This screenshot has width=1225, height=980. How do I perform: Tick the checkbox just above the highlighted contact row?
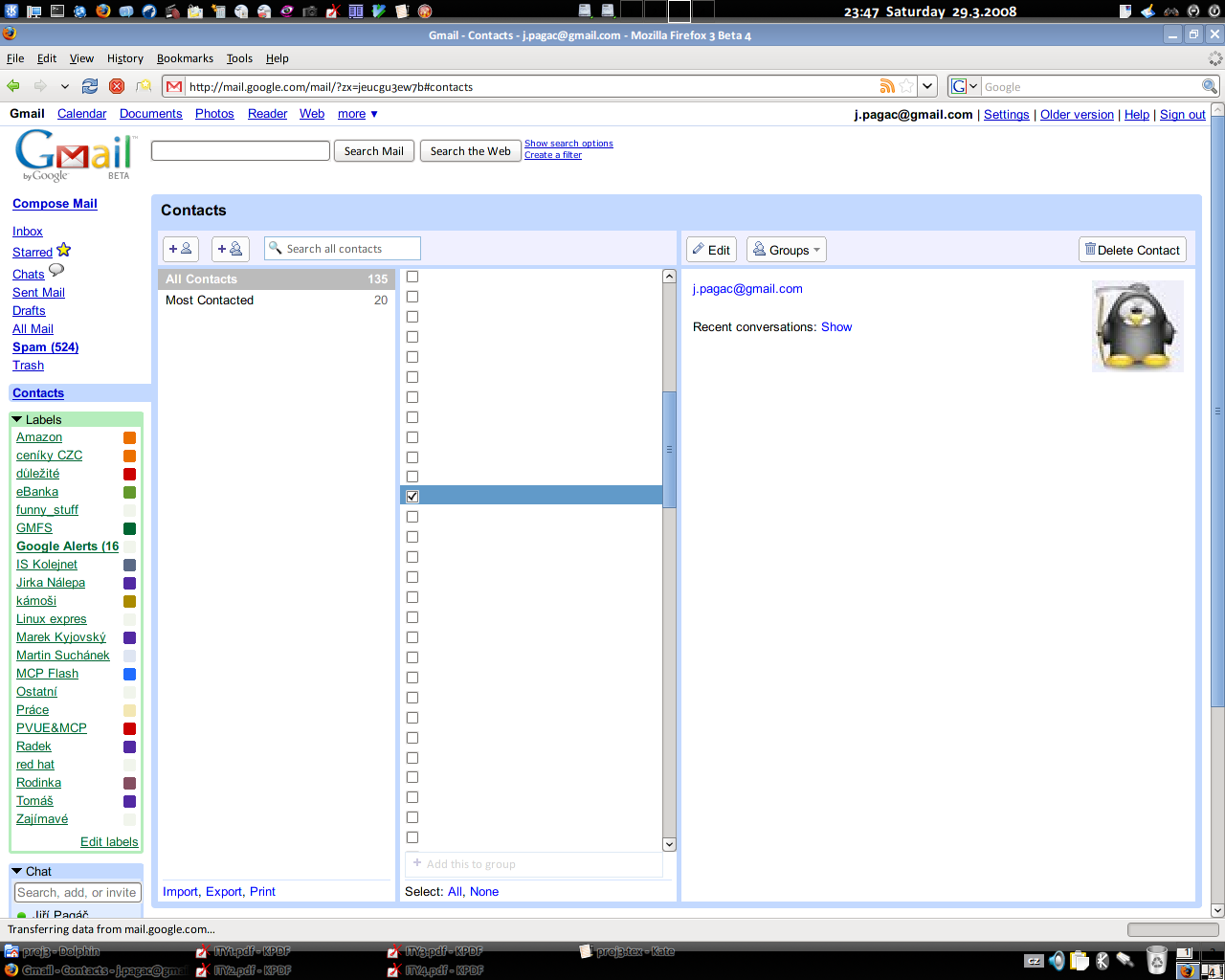pyautogui.click(x=412, y=477)
